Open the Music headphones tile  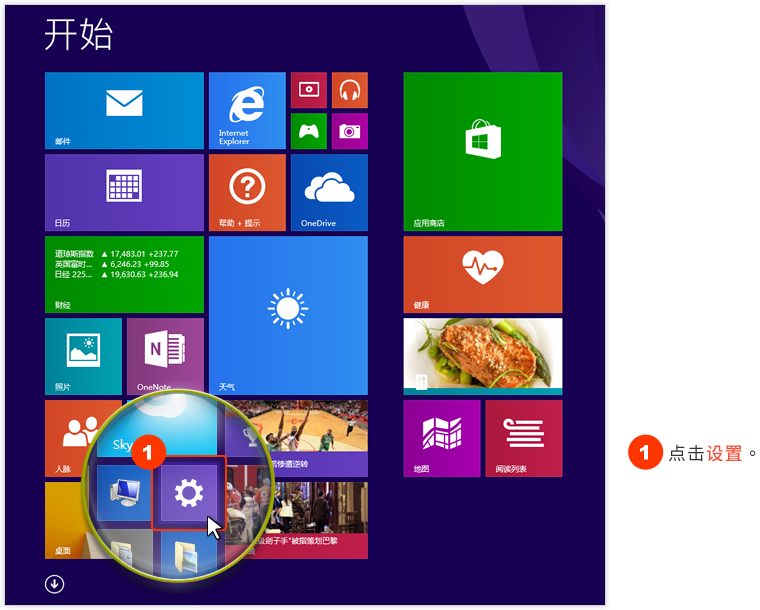[x=349, y=90]
